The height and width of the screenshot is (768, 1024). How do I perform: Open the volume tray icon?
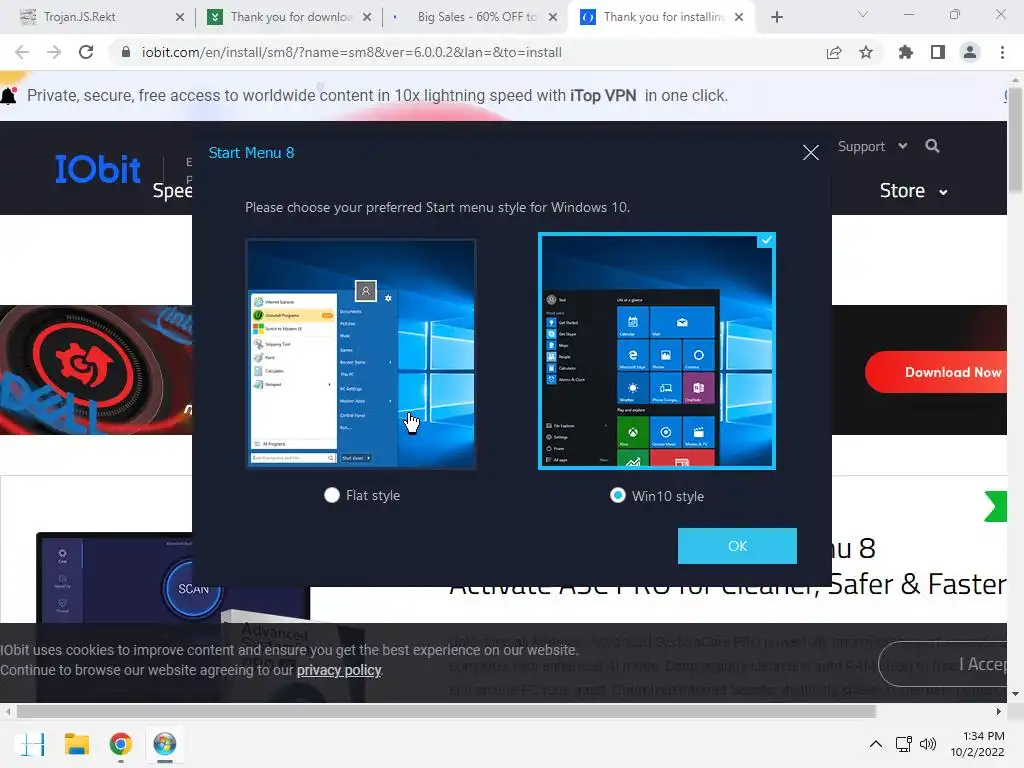(927, 744)
